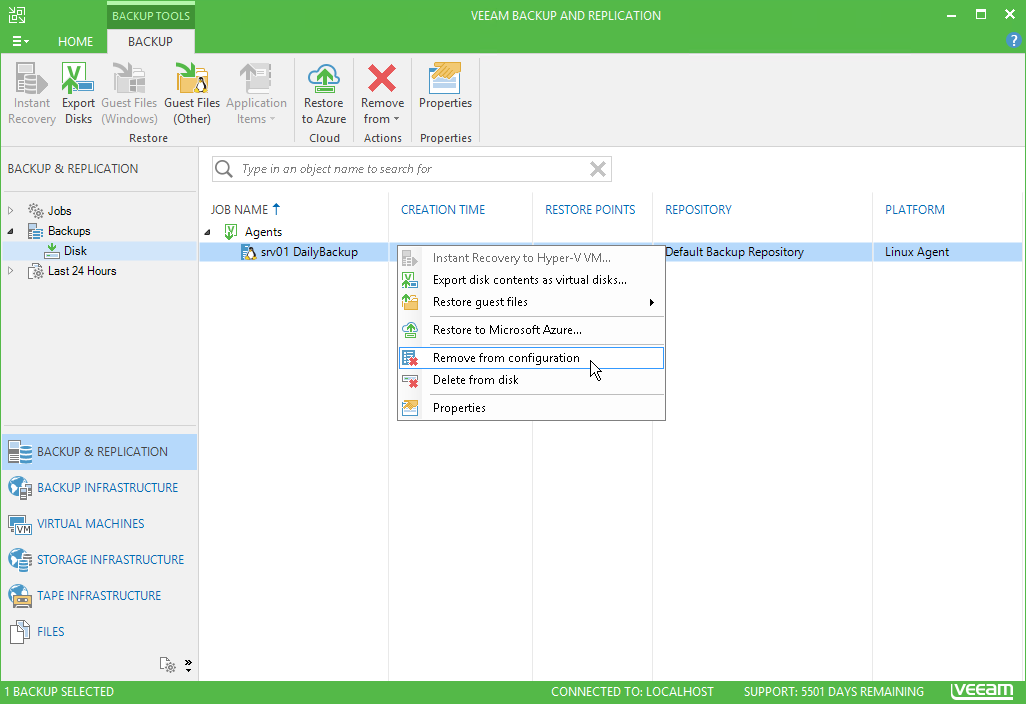
Task: Switch to the HOME ribbon tab
Action: tap(75, 41)
